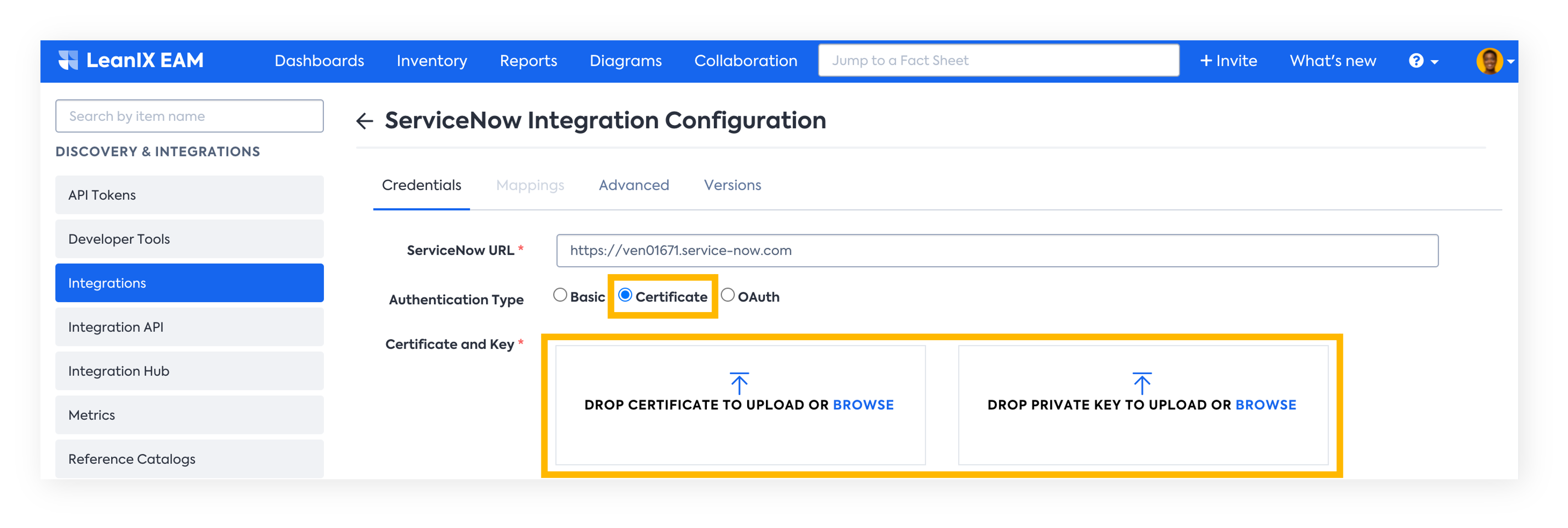Click the certificate upload arrow icon
1568x528 pixels.
coord(739,383)
